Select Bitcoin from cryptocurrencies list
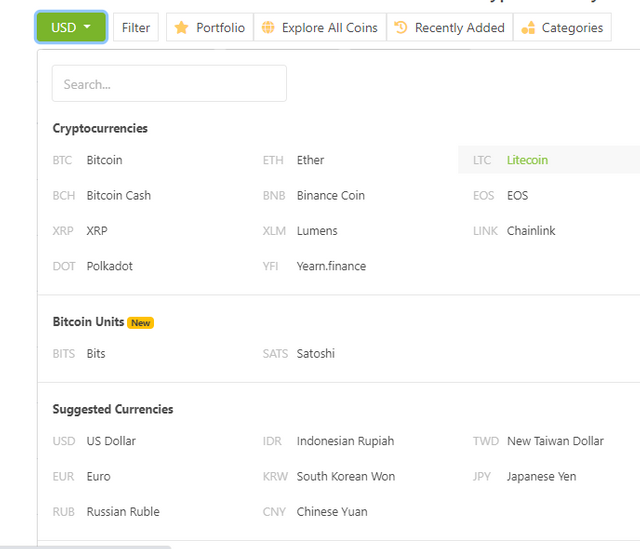The height and width of the screenshot is (549, 640). [x=104, y=160]
